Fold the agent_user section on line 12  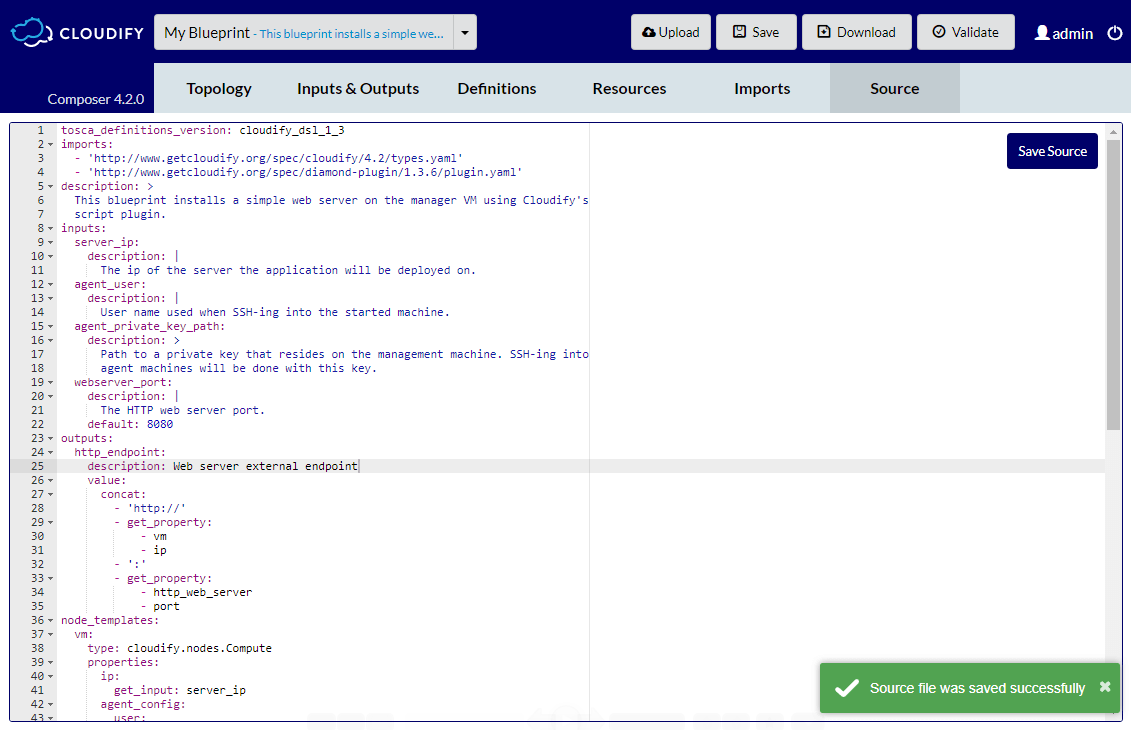tap(50, 284)
